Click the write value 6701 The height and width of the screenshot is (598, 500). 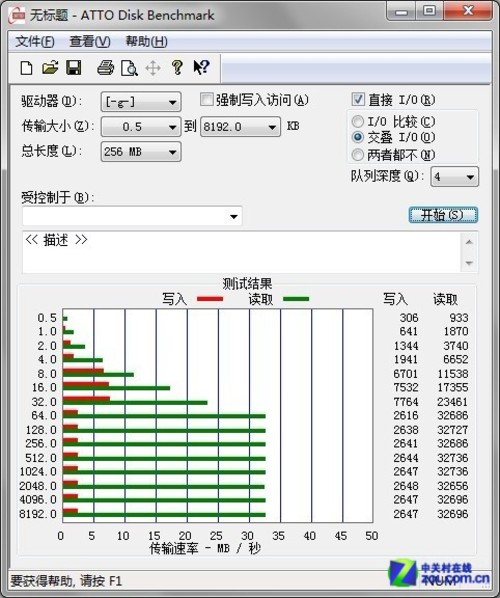[x=406, y=374]
